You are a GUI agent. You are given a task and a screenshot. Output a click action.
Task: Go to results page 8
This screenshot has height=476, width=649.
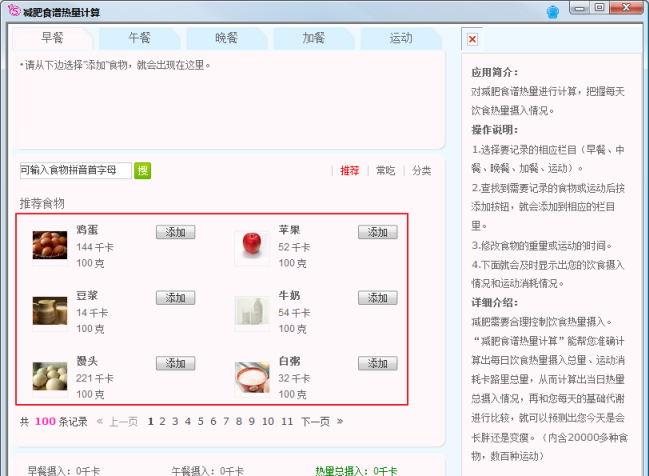pos(239,421)
